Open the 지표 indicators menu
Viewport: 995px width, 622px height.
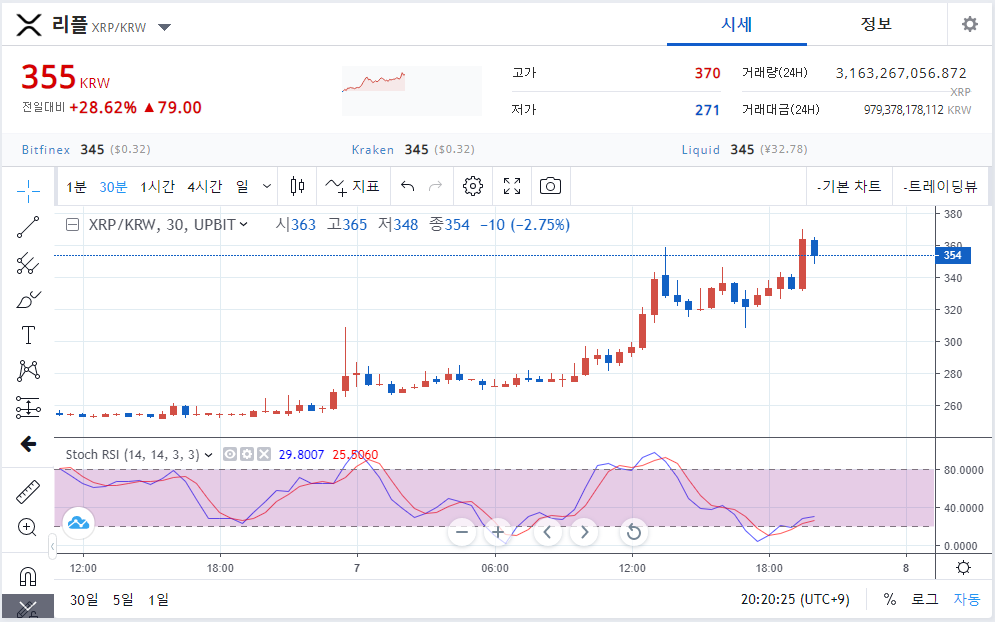(352, 186)
